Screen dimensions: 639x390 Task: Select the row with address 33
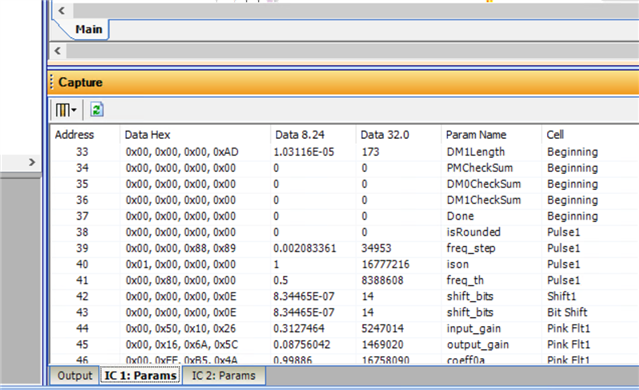click(345, 152)
